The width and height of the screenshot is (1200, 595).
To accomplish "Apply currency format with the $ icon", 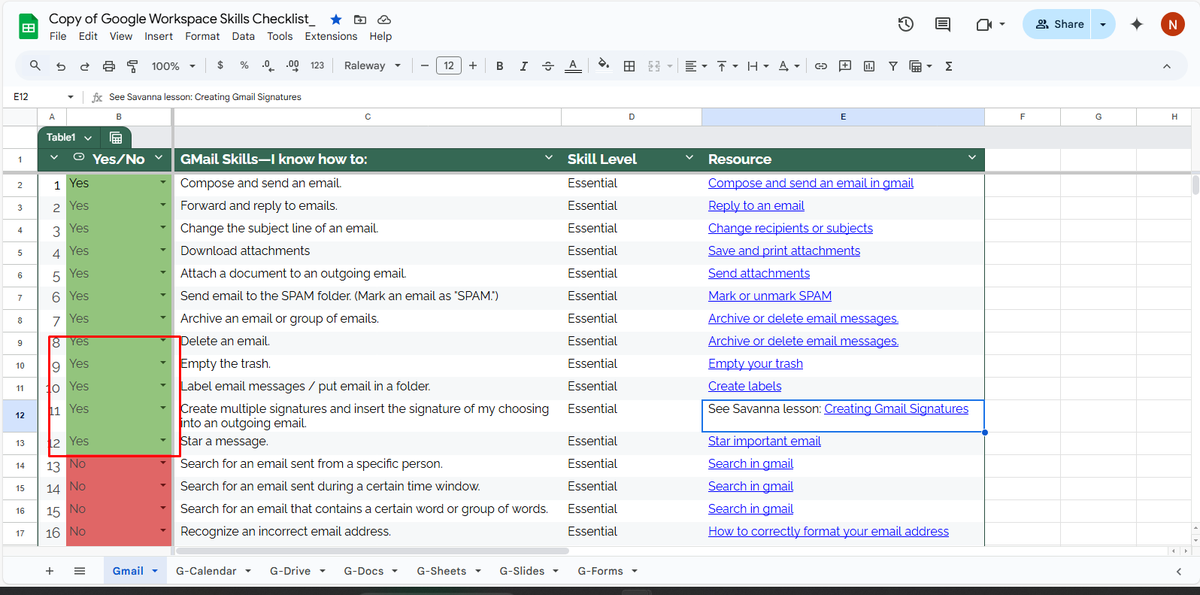I will tap(220, 66).
